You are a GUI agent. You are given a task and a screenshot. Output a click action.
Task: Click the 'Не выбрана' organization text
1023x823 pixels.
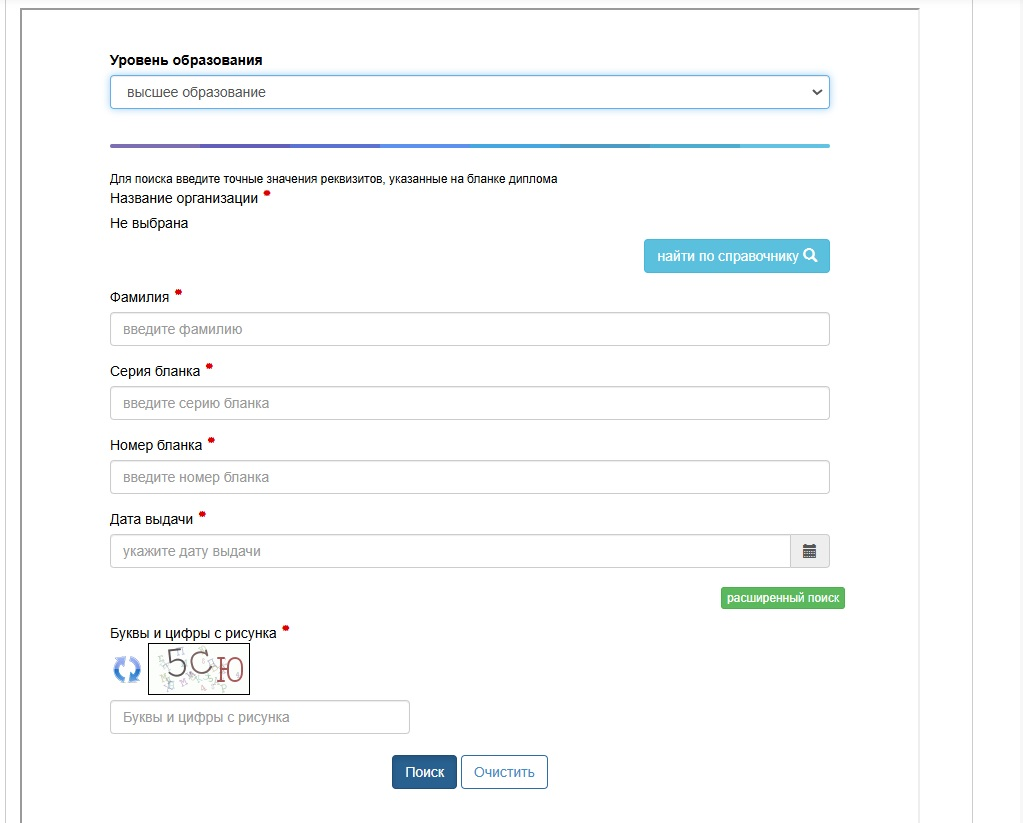coord(149,223)
